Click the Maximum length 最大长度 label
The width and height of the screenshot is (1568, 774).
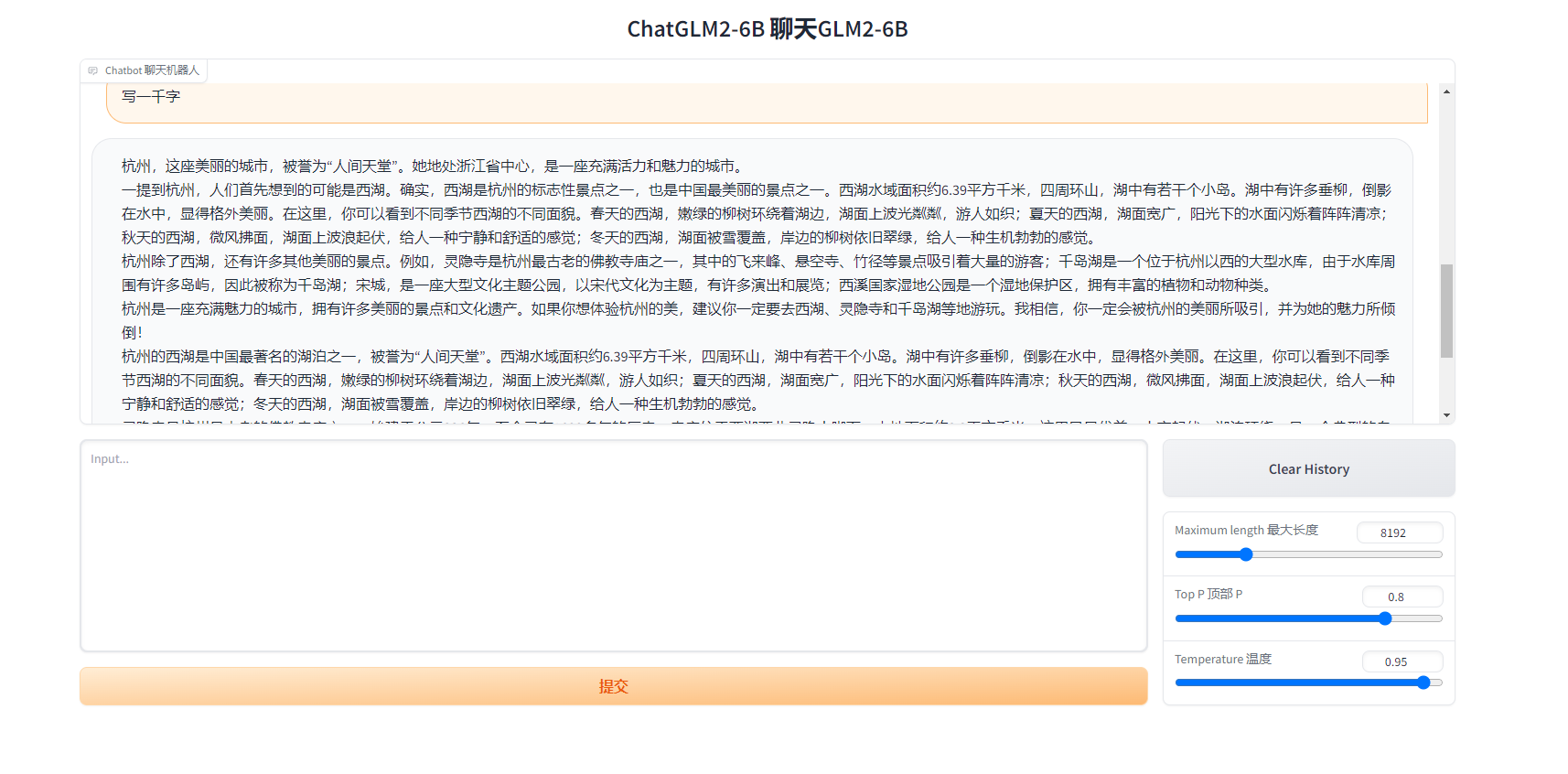[x=1246, y=531]
